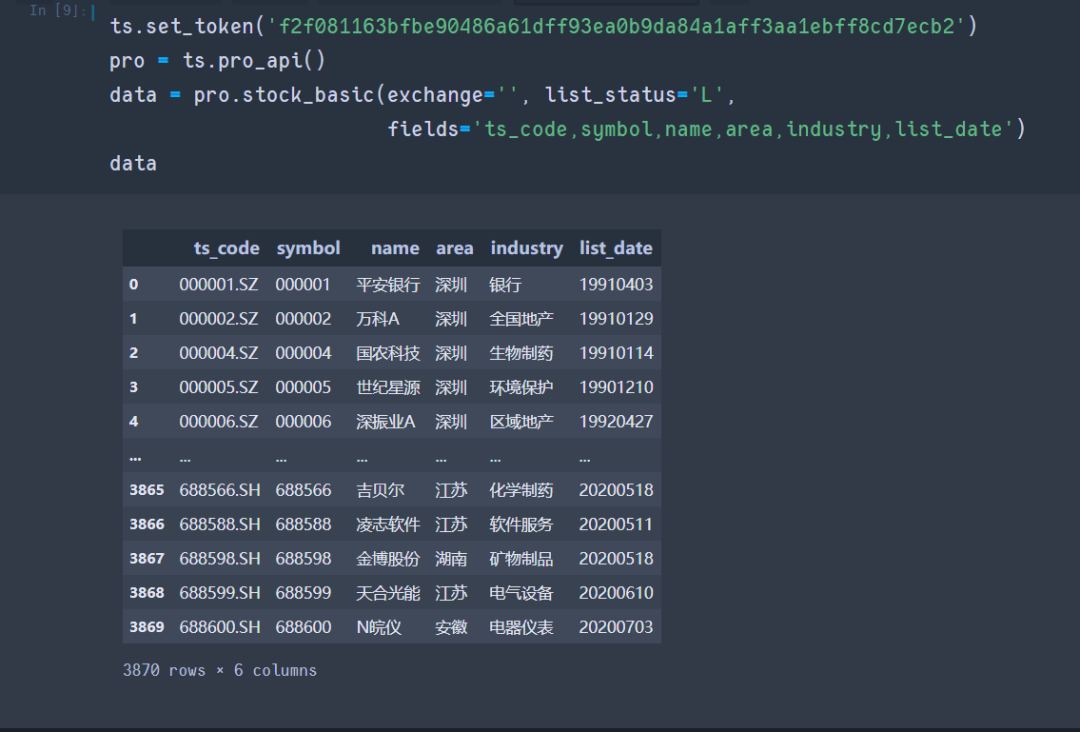
Task: Click the industry column header
Action: [526, 248]
